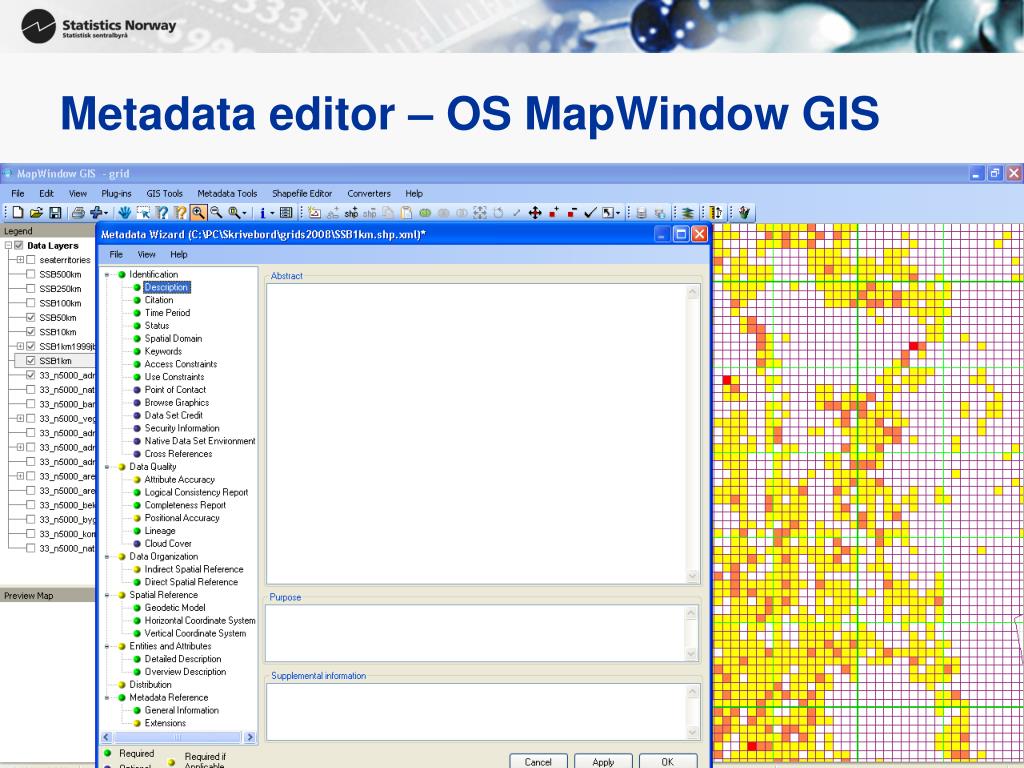Image resolution: width=1024 pixels, height=768 pixels.
Task: Click the metadata tree horizontal scrollbar thumb
Action: [x=176, y=737]
